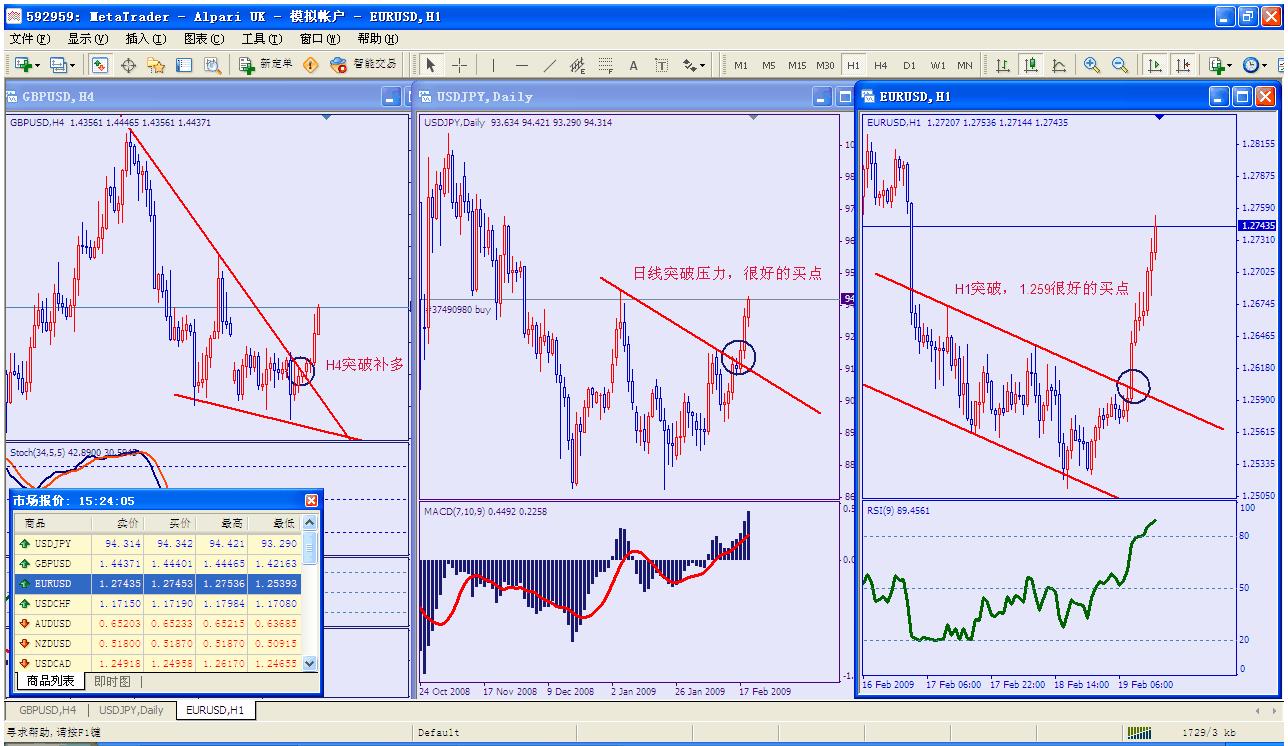Select the cursor arrow tool

(x=431, y=65)
